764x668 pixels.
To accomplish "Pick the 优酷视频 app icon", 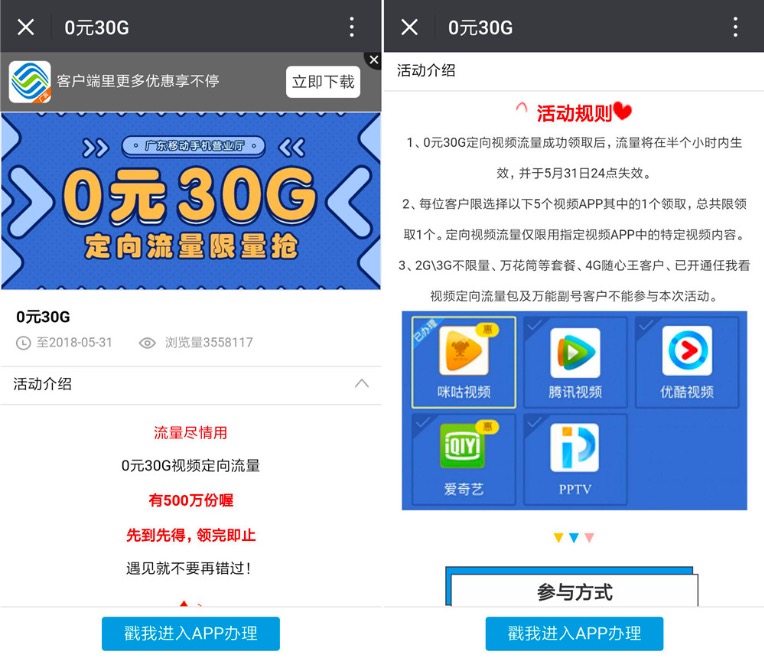I will [687, 351].
